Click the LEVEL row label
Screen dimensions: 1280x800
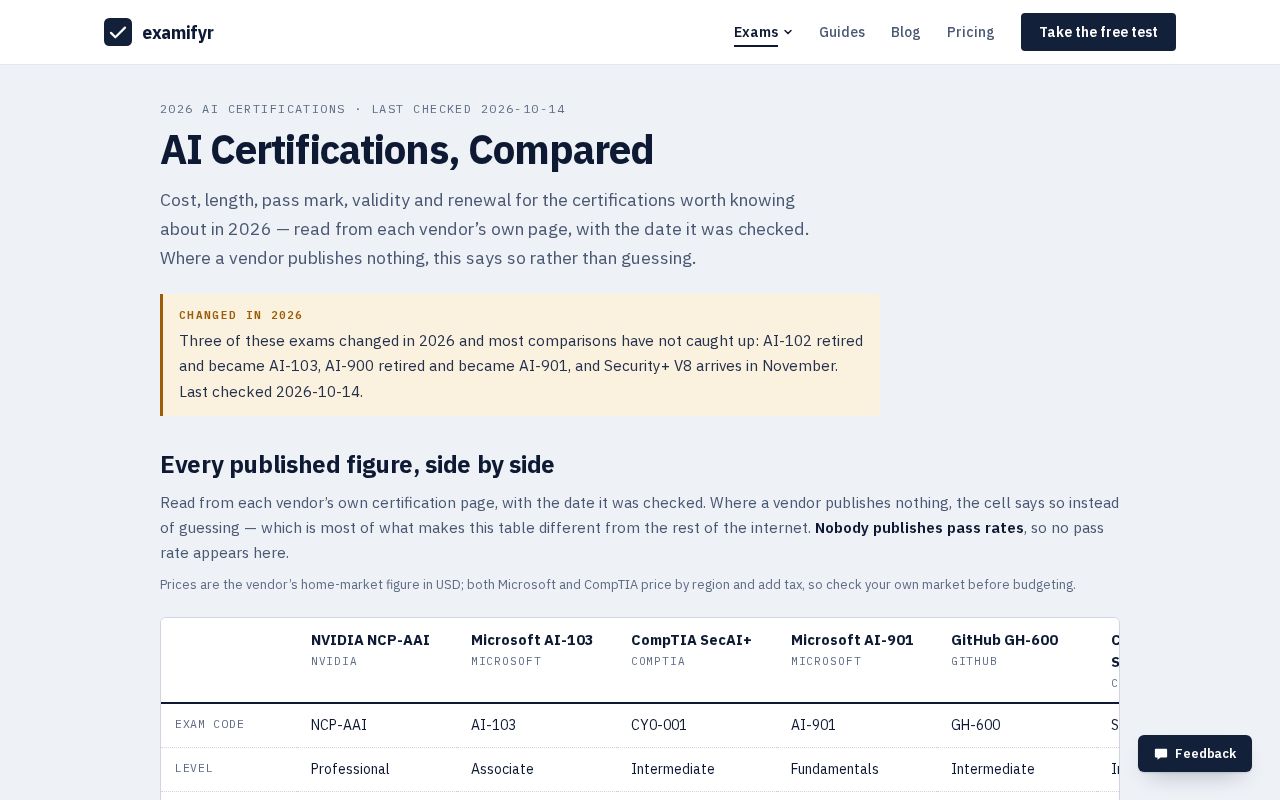click(194, 768)
